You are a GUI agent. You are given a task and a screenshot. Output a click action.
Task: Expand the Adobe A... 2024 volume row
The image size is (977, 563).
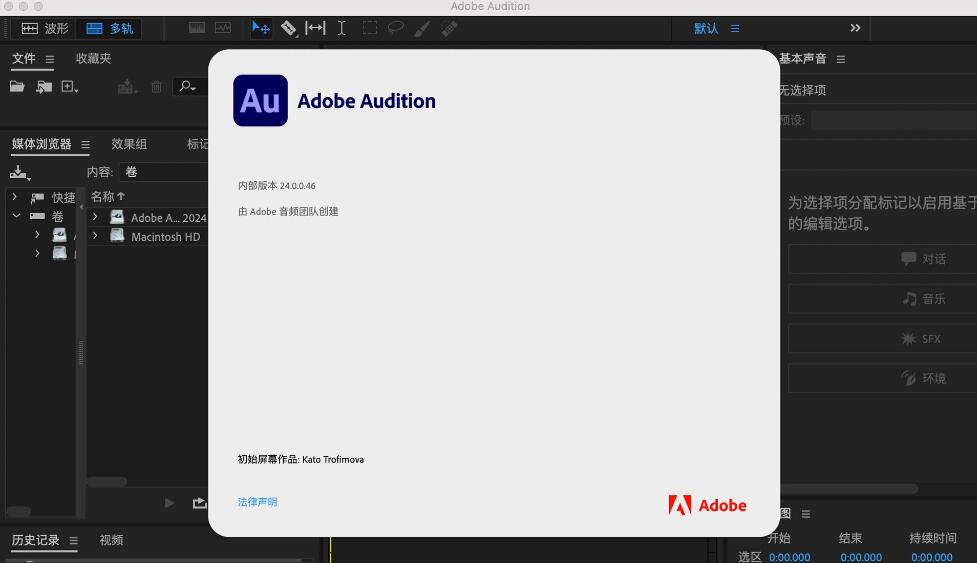[95, 217]
